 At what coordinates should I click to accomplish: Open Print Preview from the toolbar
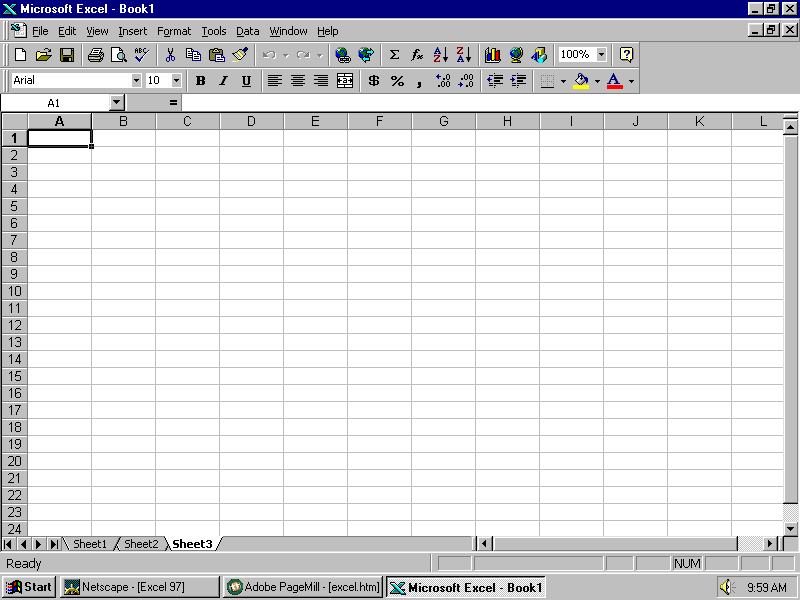pyautogui.click(x=118, y=55)
